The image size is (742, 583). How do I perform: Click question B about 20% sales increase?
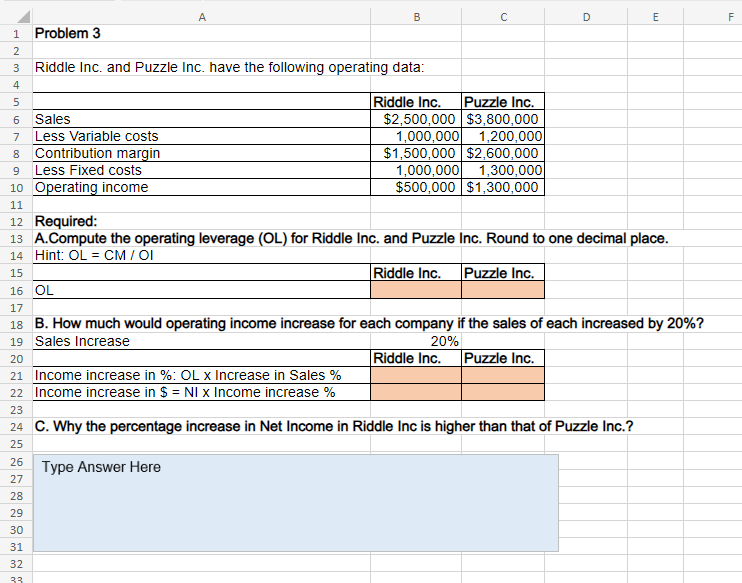(369, 324)
